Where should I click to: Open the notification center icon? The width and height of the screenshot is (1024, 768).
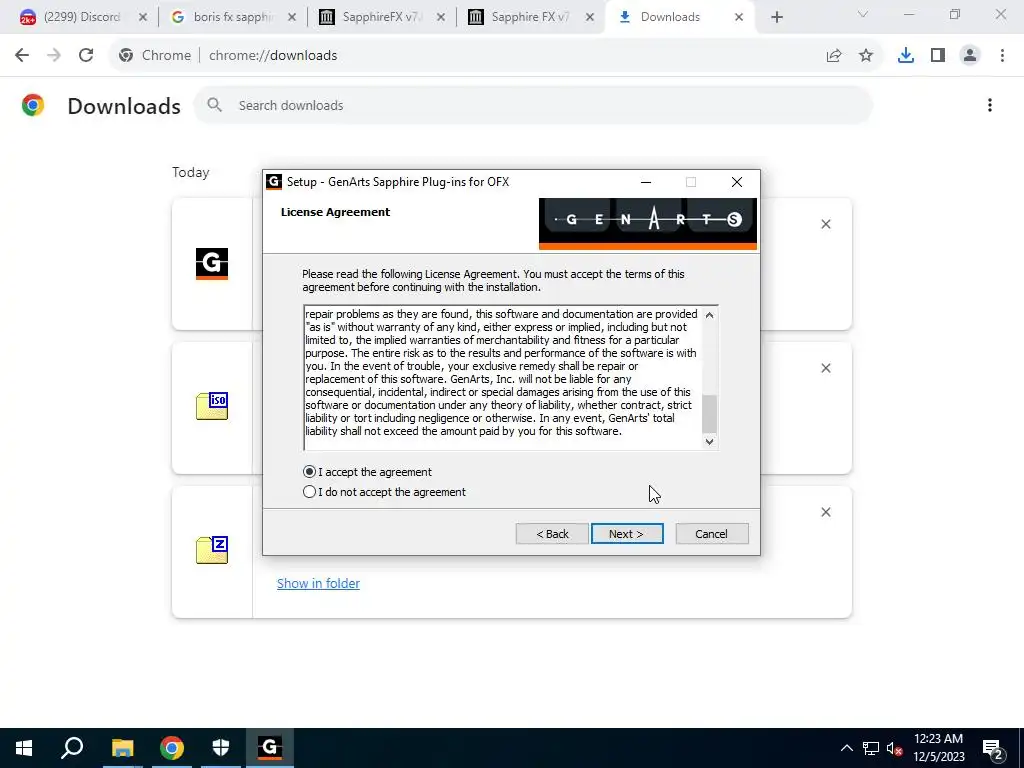tap(993, 748)
